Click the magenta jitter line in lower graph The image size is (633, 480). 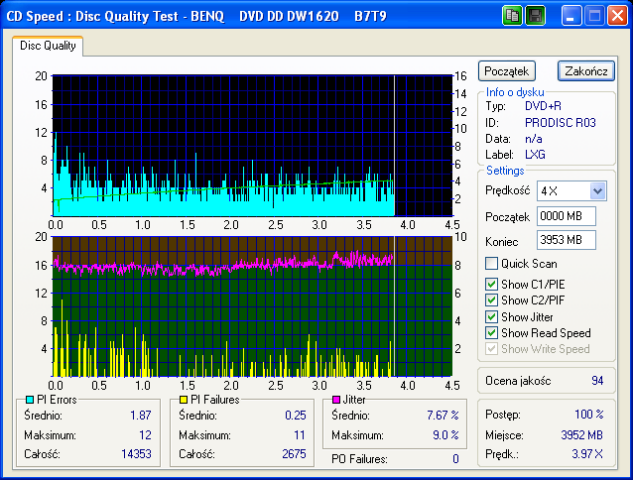point(222,267)
